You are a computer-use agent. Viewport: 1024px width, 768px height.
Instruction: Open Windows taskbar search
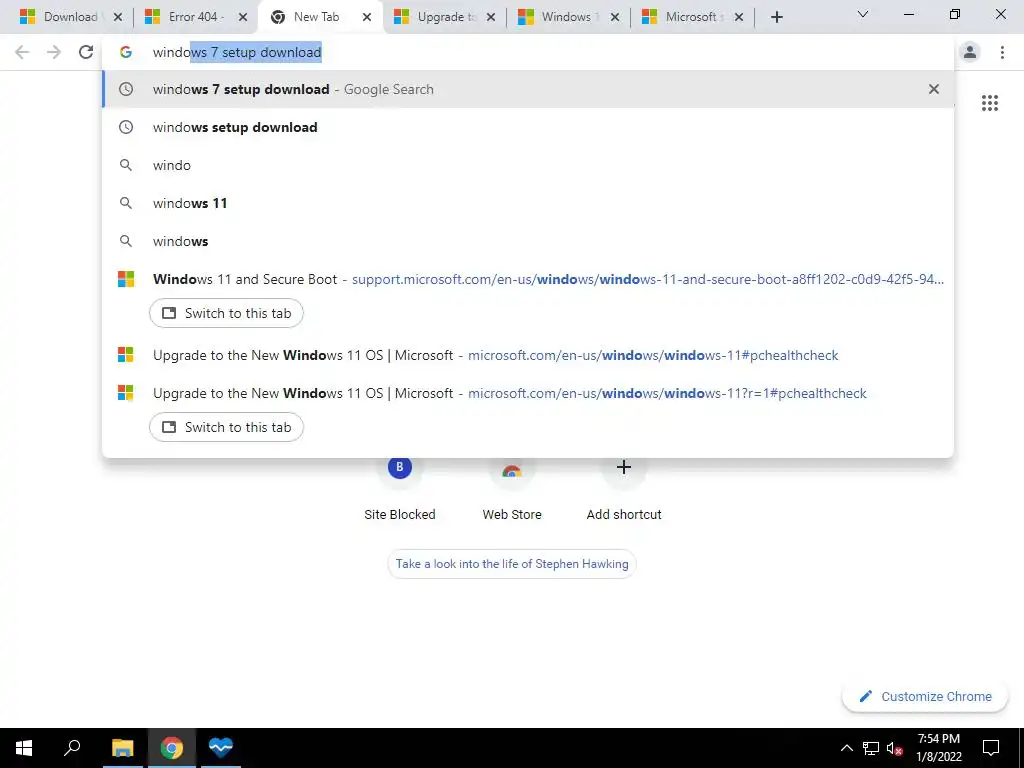pyautogui.click(x=72, y=748)
